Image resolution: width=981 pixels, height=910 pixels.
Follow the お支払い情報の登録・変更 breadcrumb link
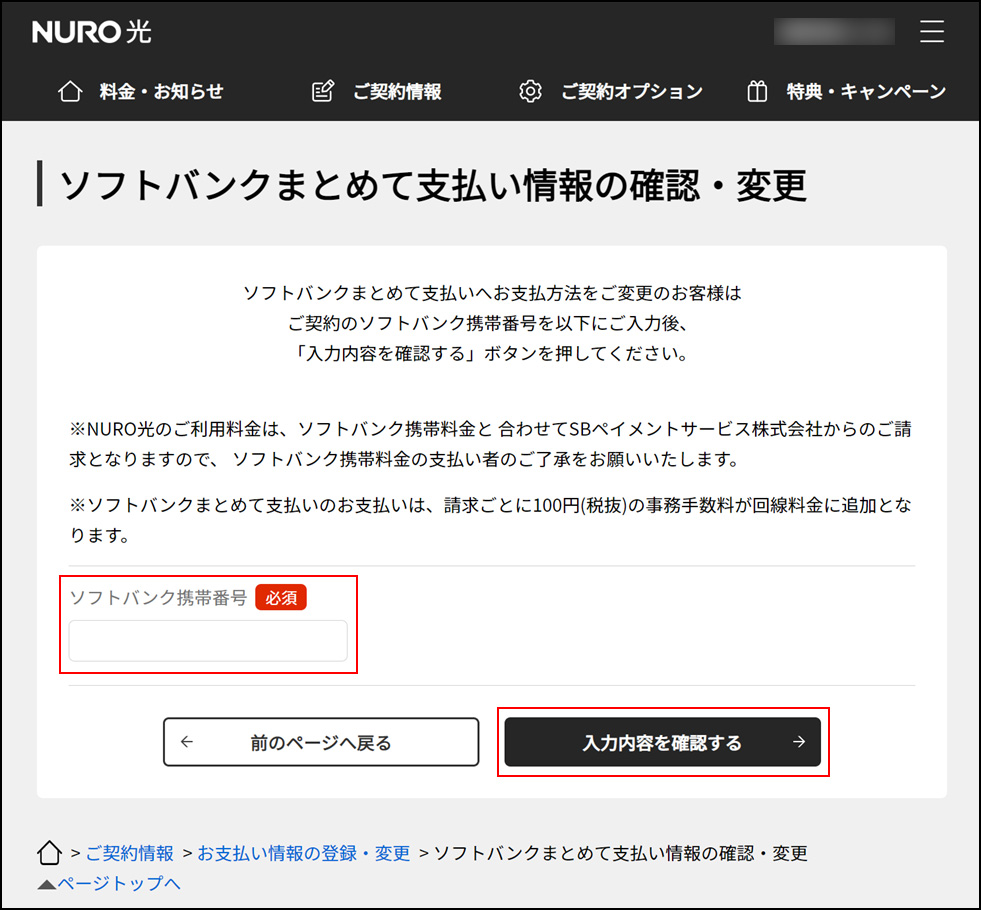[304, 853]
